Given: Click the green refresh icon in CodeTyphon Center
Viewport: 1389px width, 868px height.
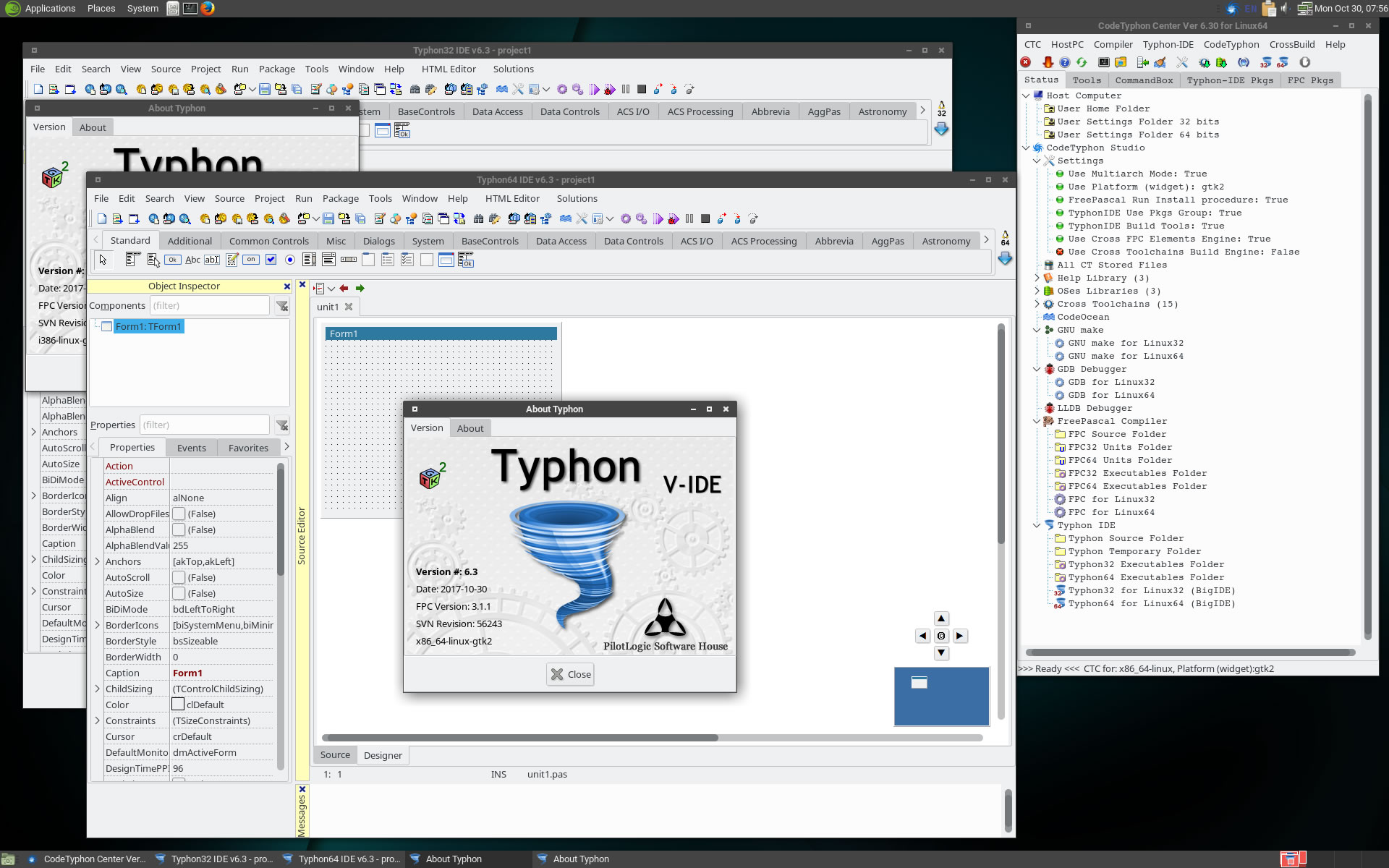Looking at the screenshot, I should coord(1082,62).
